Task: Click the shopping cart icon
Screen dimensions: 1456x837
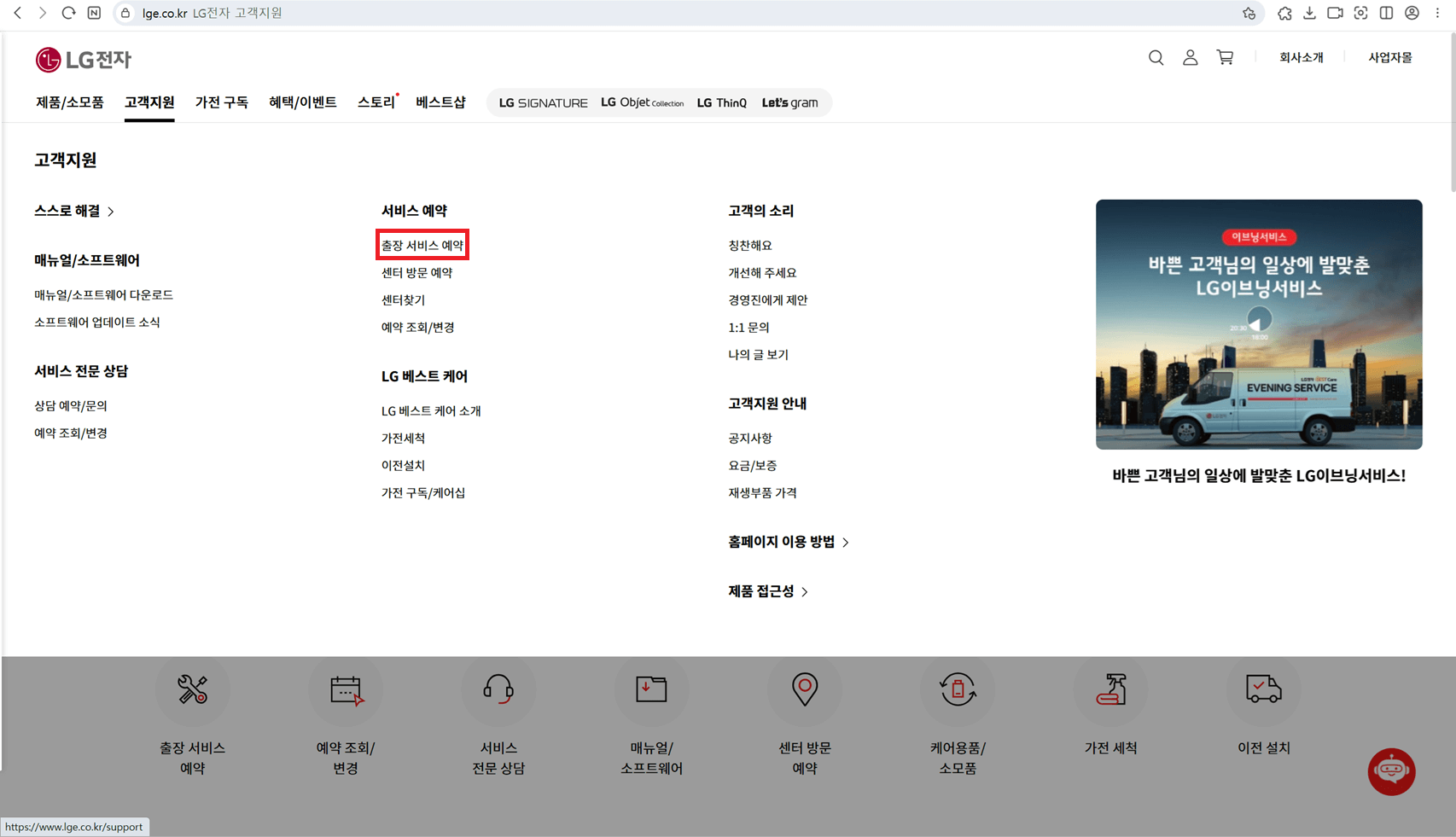Action: click(x=1225, y=58)
